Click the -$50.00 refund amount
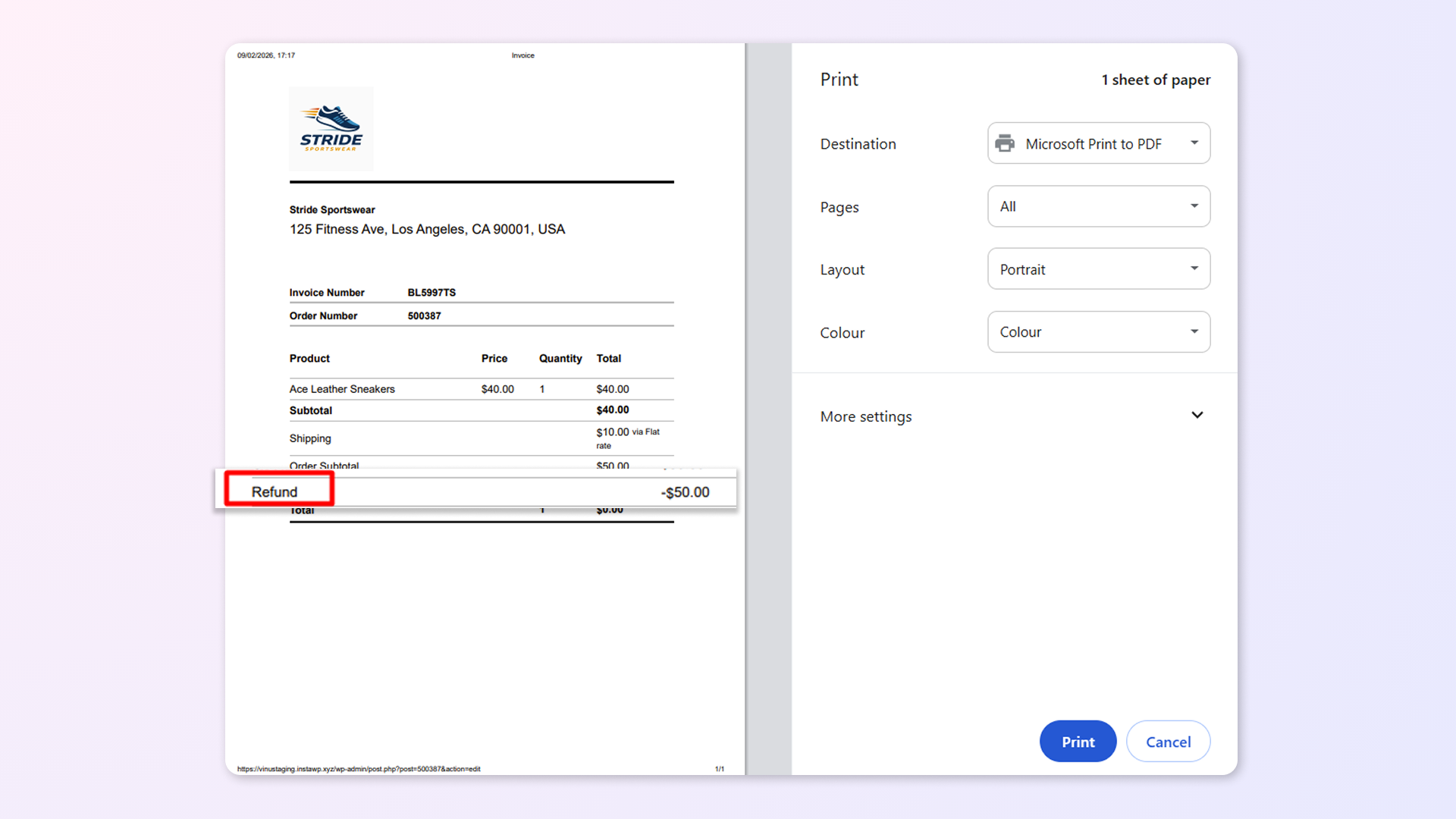This screenshot has width=1456, height=819. (685, 492)
